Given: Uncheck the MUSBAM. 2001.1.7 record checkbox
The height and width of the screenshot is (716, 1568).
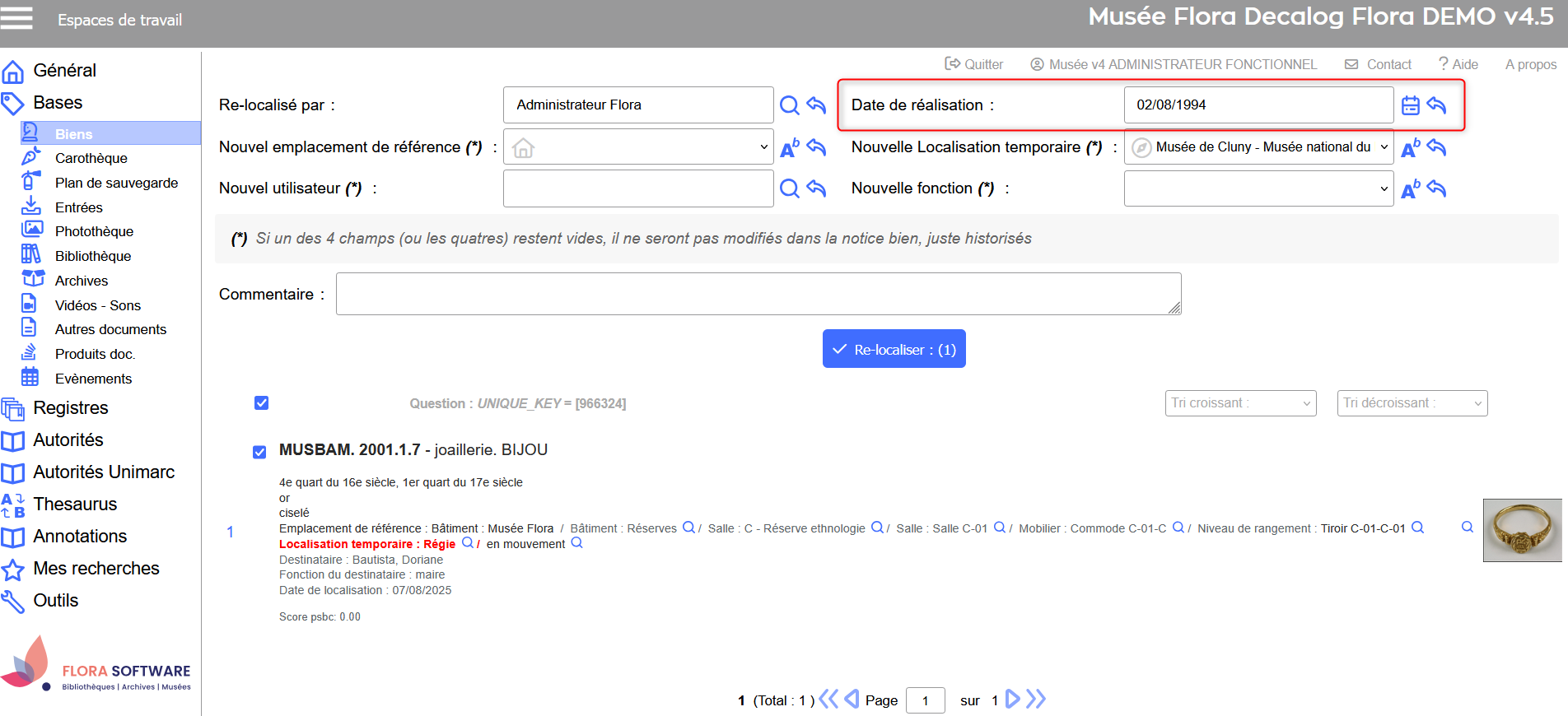Looking at the screenshot, I should coord(259,452).
